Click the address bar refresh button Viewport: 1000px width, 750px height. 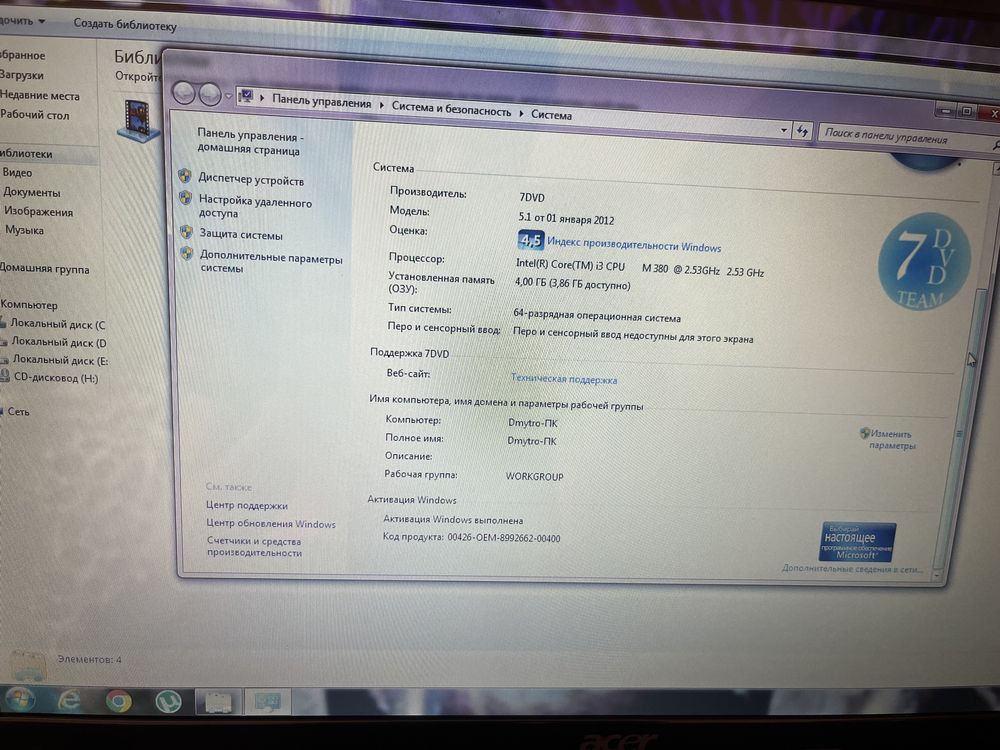(x=802, y=131)
